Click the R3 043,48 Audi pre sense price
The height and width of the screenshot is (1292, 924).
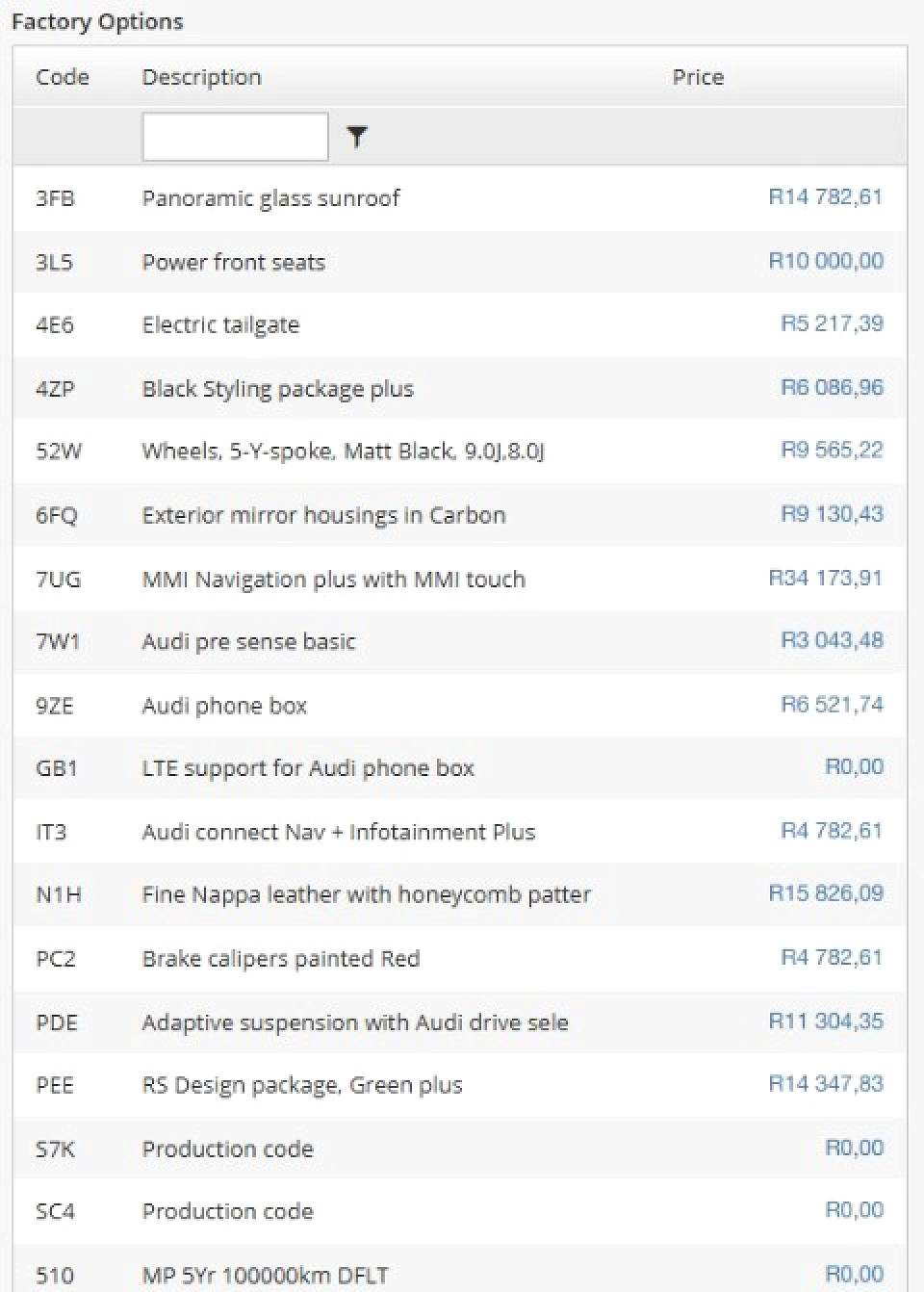tap(832, 640)
